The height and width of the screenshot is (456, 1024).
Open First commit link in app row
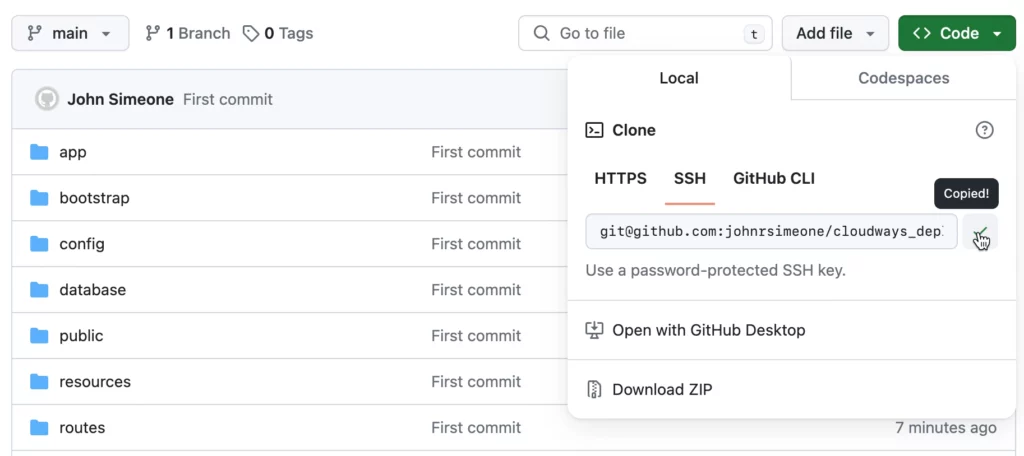point(476,152)
